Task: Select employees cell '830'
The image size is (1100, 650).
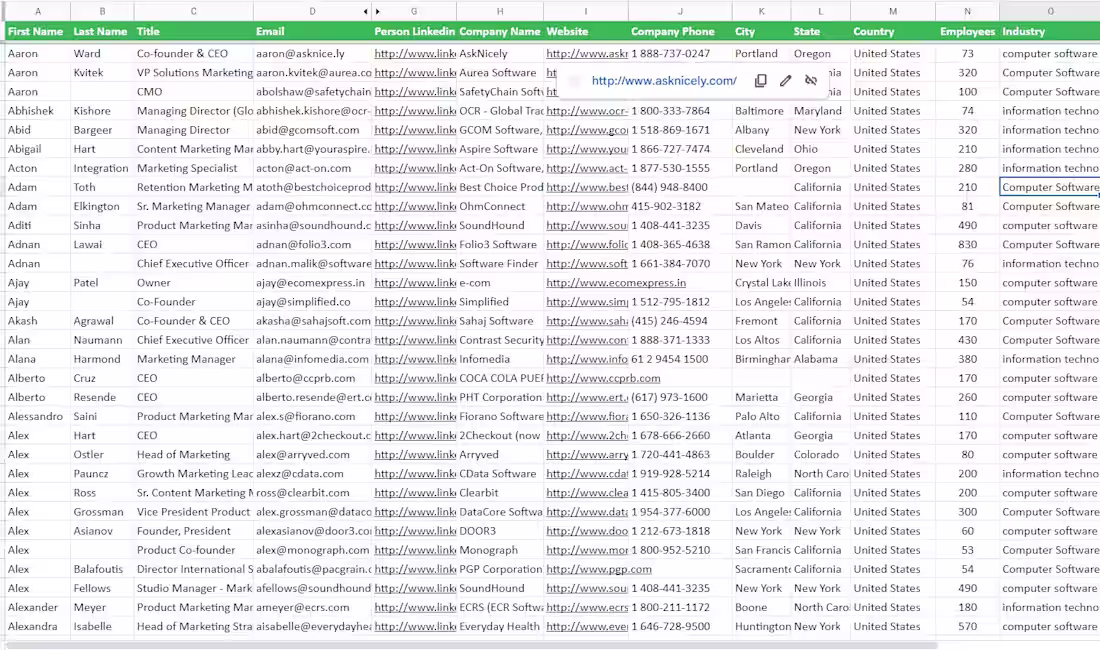Action: tap(967, 245)
